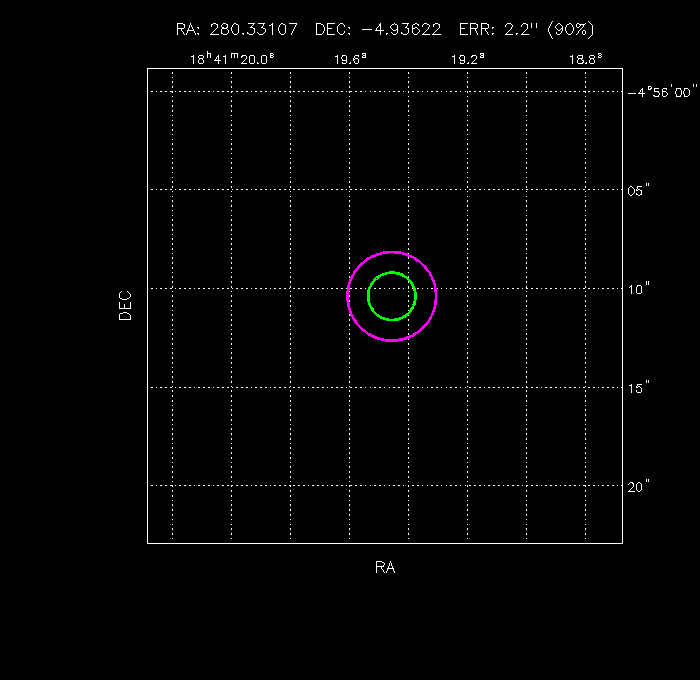Click grid intersection at 19.2s and 15''

(x=467, y=387)
